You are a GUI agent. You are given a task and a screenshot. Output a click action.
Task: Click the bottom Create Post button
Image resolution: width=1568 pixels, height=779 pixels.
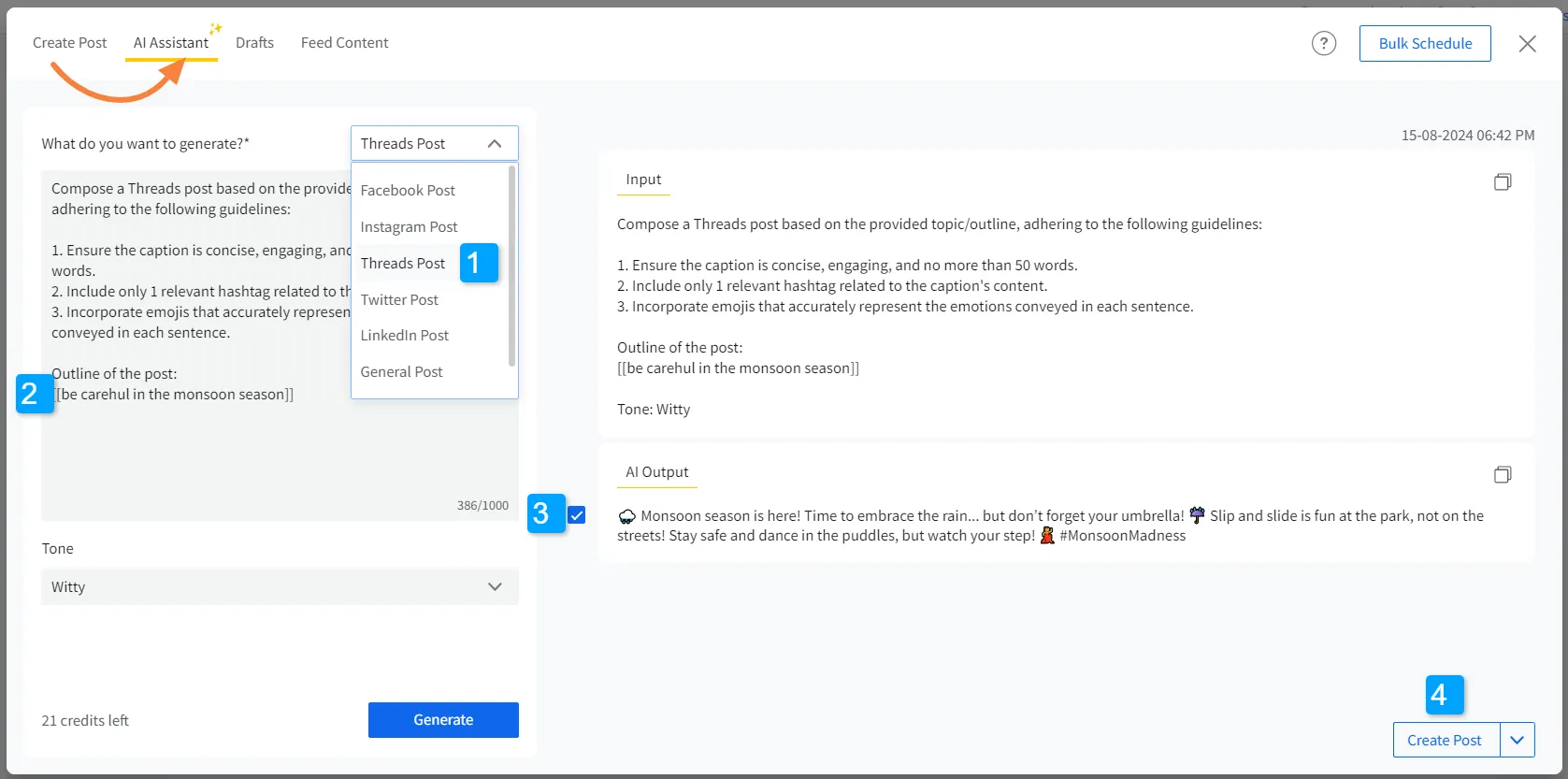coord(1446,740)
